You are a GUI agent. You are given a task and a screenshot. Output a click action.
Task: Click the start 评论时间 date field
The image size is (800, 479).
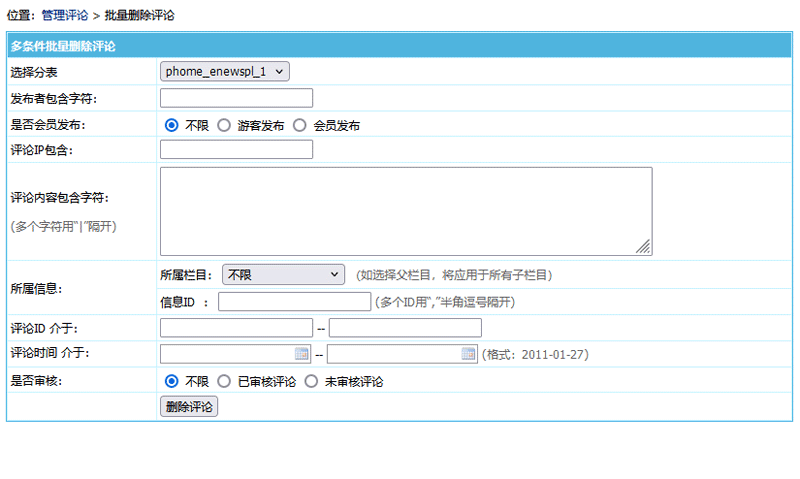(x=227, y=354)
